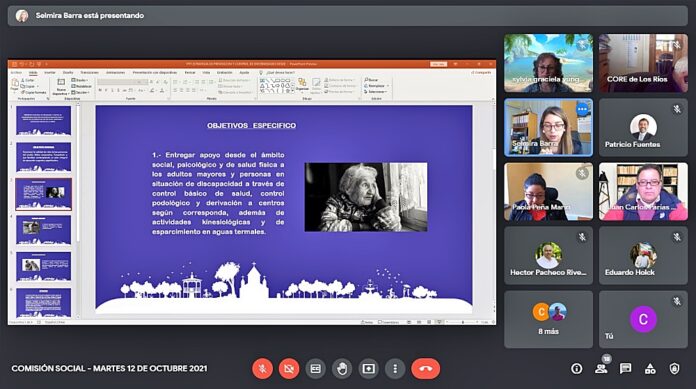Toggle the microphone mute button
Screen dimensions: 696x389
click(262, 369)
